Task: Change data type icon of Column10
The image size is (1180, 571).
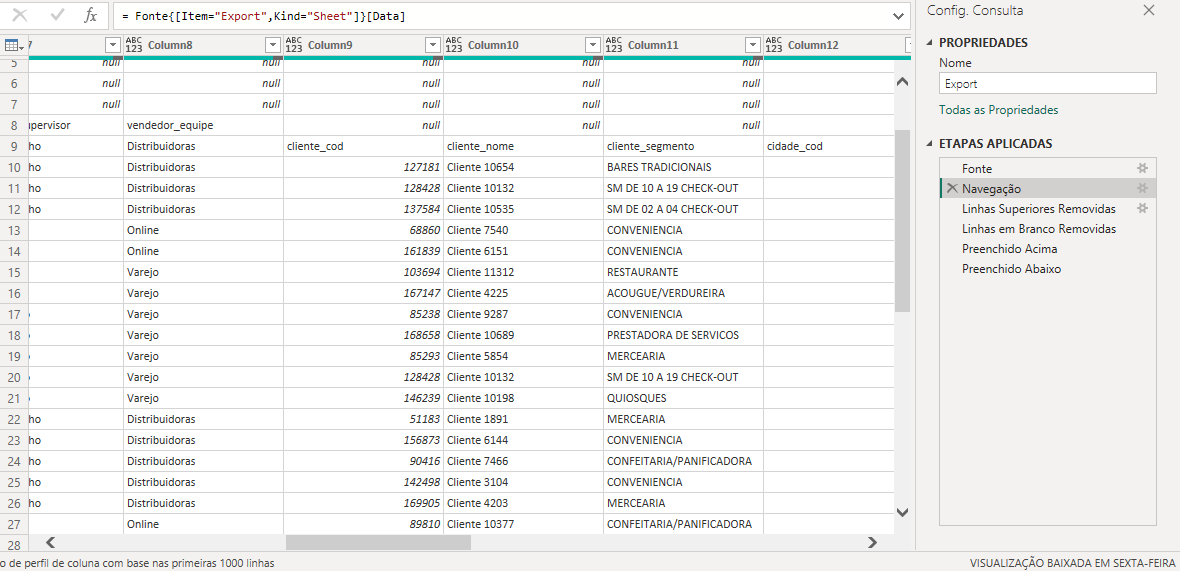Action: coord(454,45)
